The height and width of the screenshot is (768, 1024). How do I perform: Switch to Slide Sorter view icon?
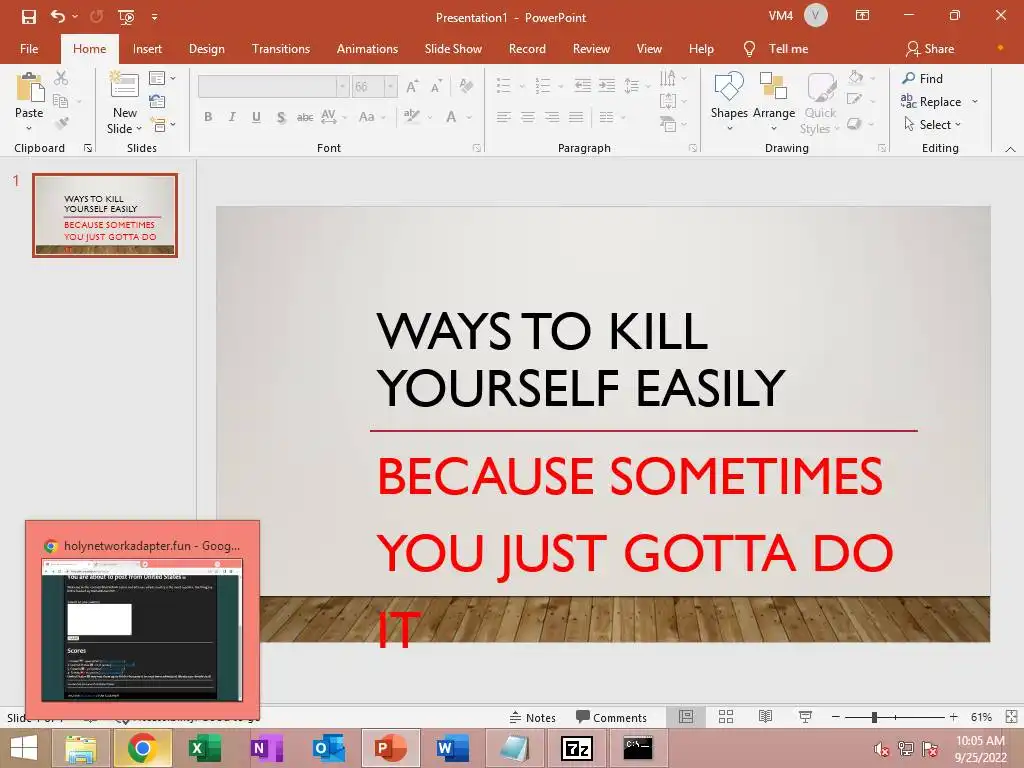726,717
